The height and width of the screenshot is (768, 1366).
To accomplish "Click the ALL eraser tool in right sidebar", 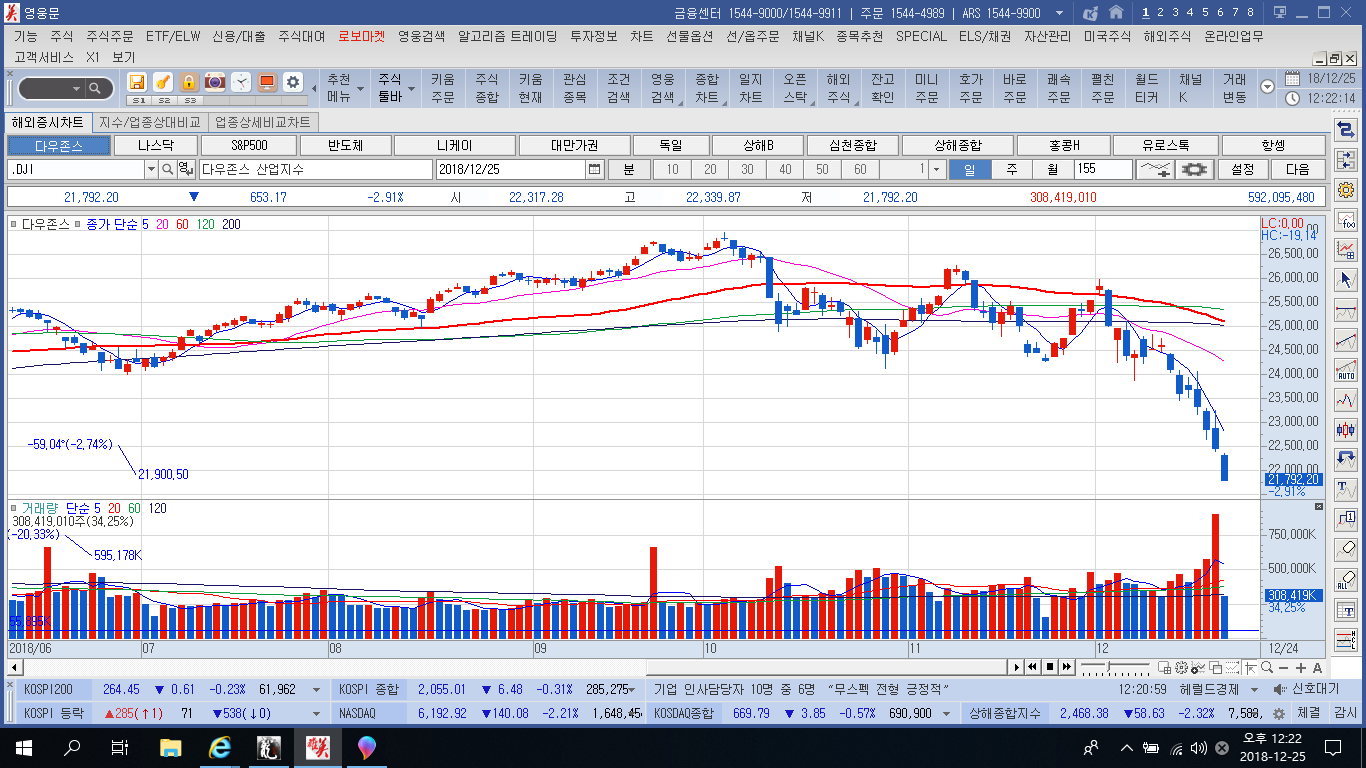I will click(x=1346, y=579).
